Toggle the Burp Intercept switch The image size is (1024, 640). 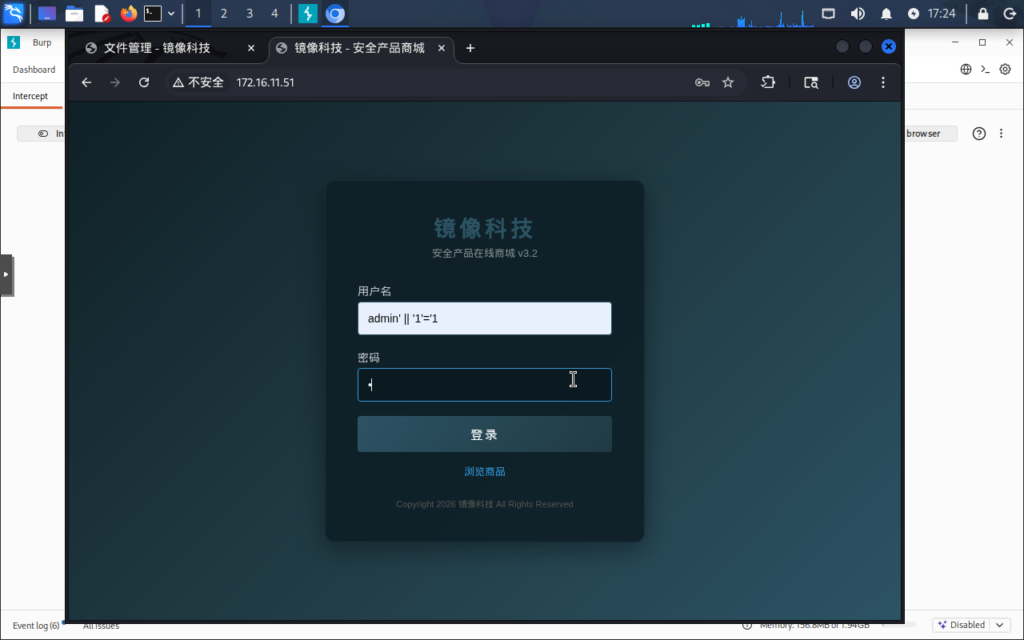(x=43, y=134)
